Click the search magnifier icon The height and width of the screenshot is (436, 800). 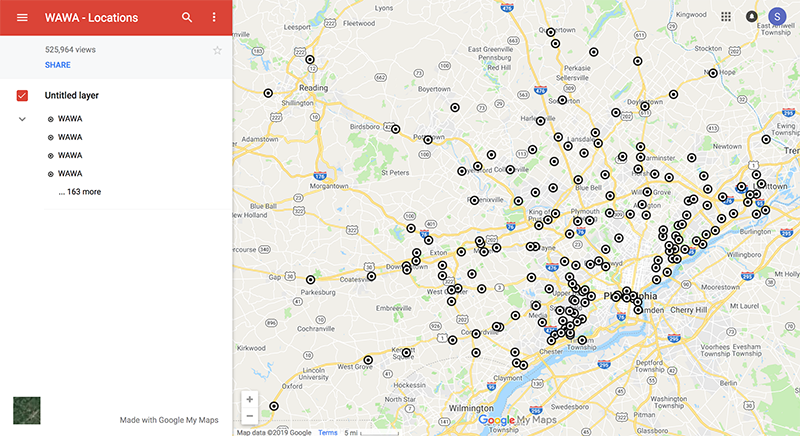tap(187, 17)
